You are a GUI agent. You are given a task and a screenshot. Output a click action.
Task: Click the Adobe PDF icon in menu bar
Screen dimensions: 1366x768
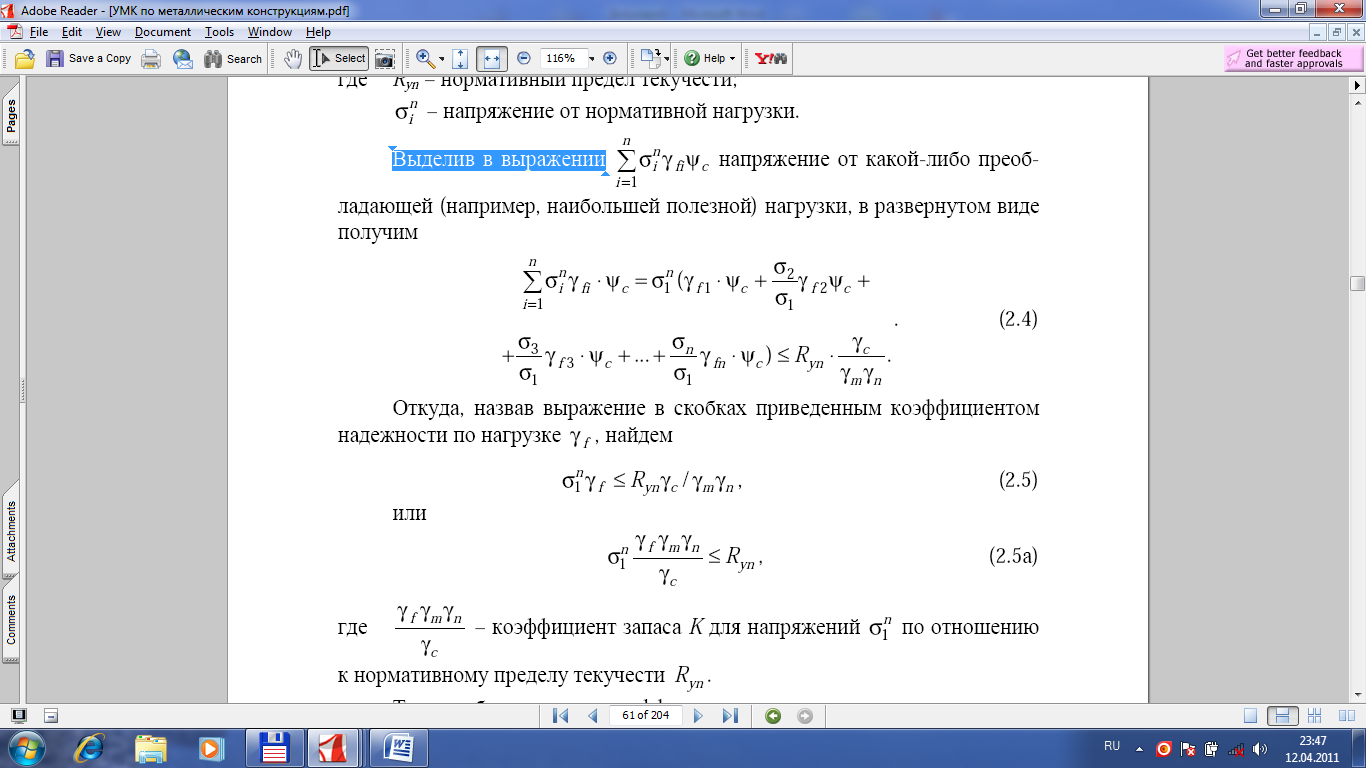(x=14, y=32)
